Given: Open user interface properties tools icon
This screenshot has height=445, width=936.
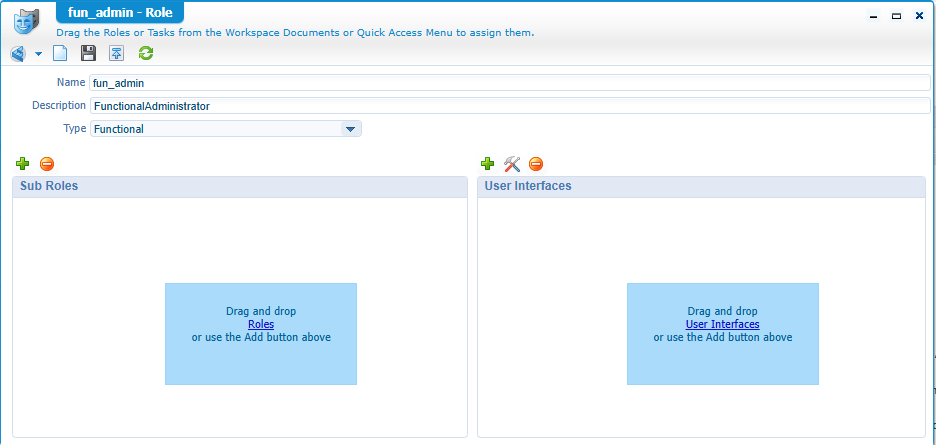Looking at the screenshot, I should click(512, 163).
